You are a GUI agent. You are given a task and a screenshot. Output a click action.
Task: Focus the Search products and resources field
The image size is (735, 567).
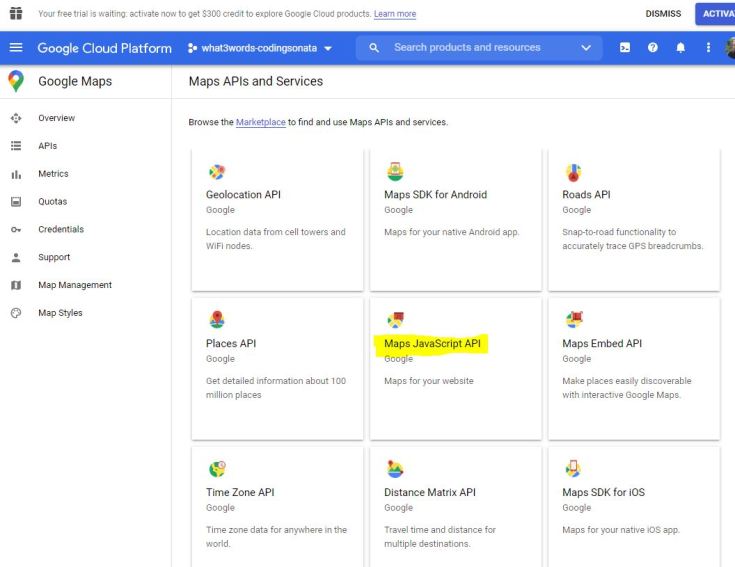(x=479, y=48)
